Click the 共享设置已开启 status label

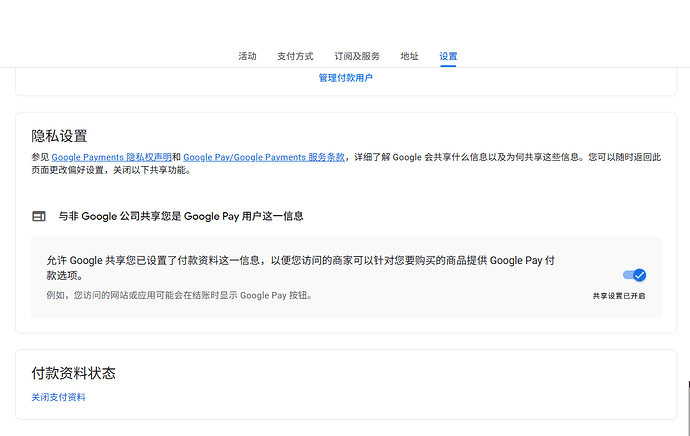(x=619, y=296)
